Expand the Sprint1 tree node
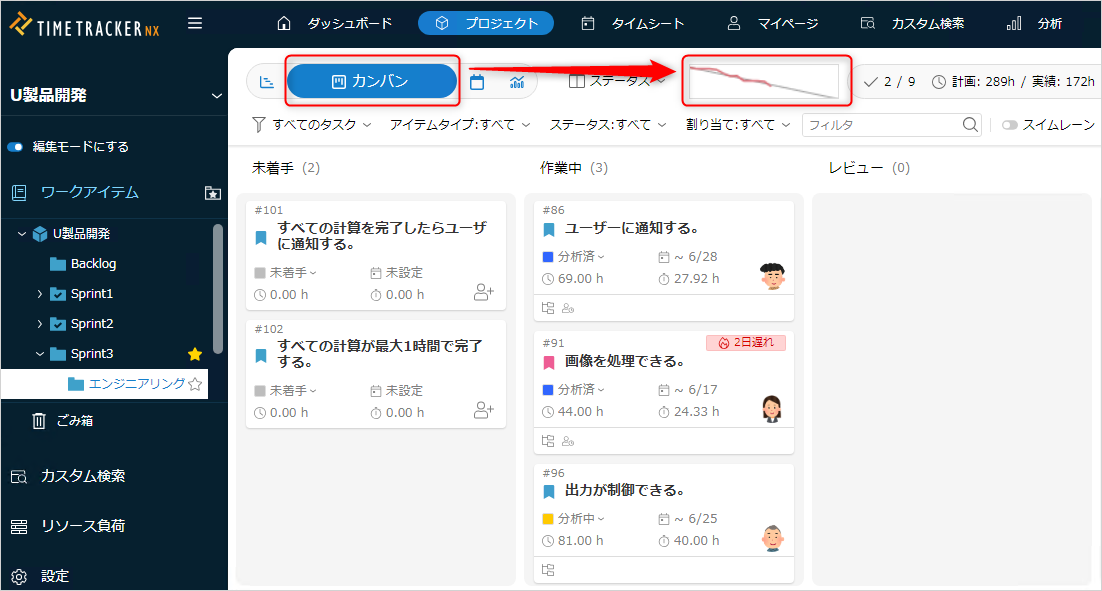1102x591 pixels. (40, 294)
